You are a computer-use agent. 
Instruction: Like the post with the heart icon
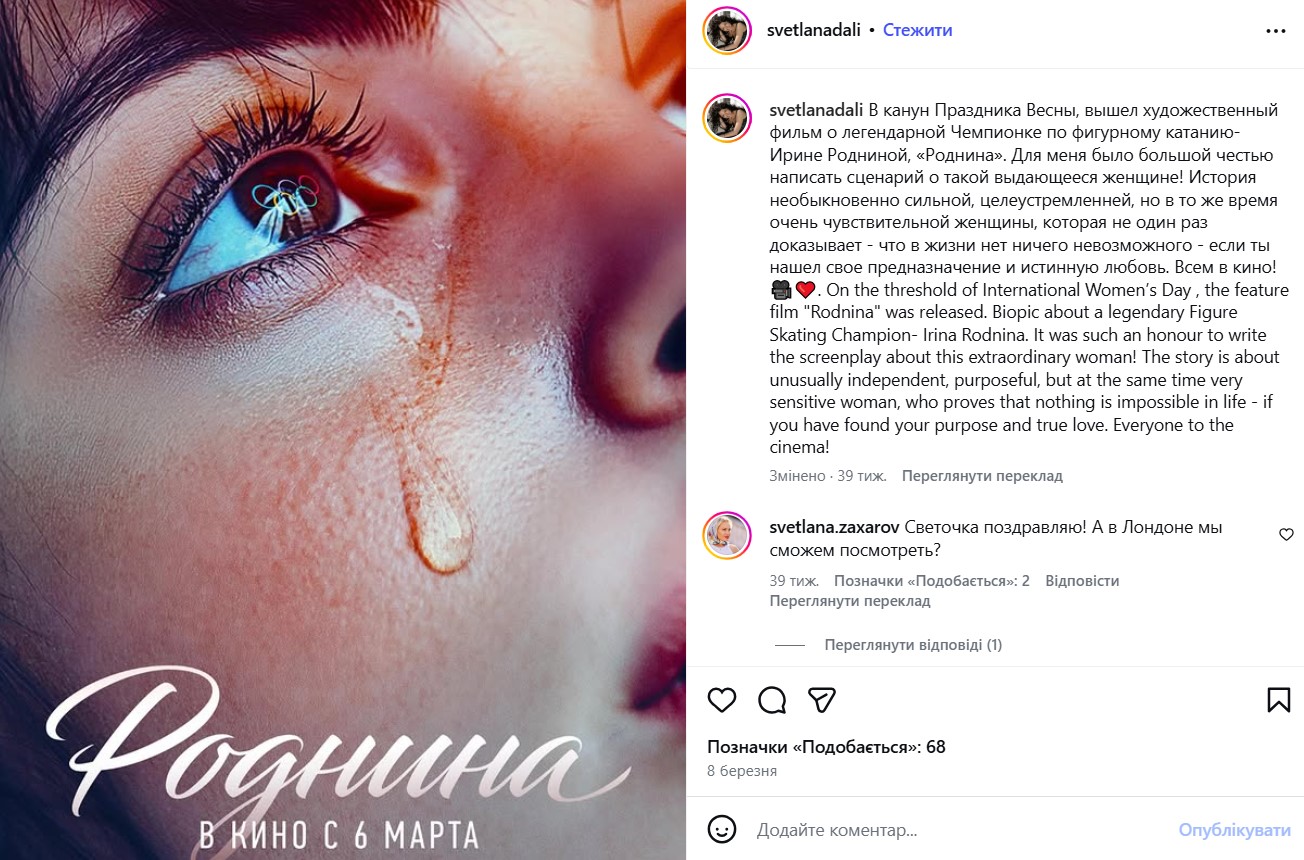point(722,699)
